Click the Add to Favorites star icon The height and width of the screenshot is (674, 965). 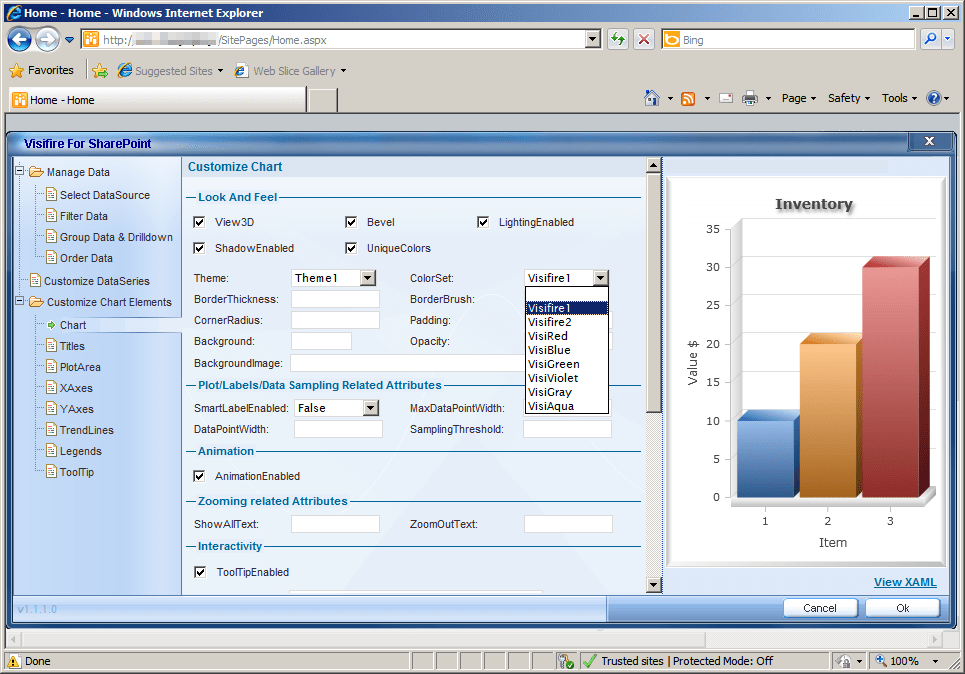point(17,70)
